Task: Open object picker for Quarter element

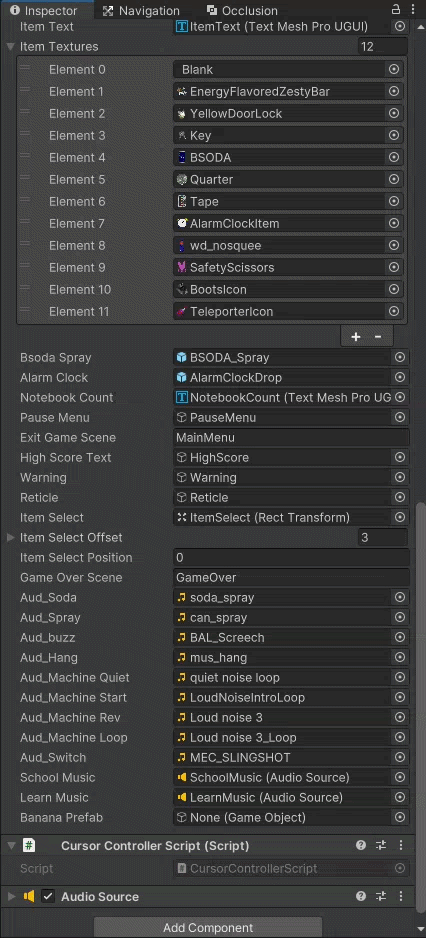Action: pyautogui.click(x=394, y=179)
